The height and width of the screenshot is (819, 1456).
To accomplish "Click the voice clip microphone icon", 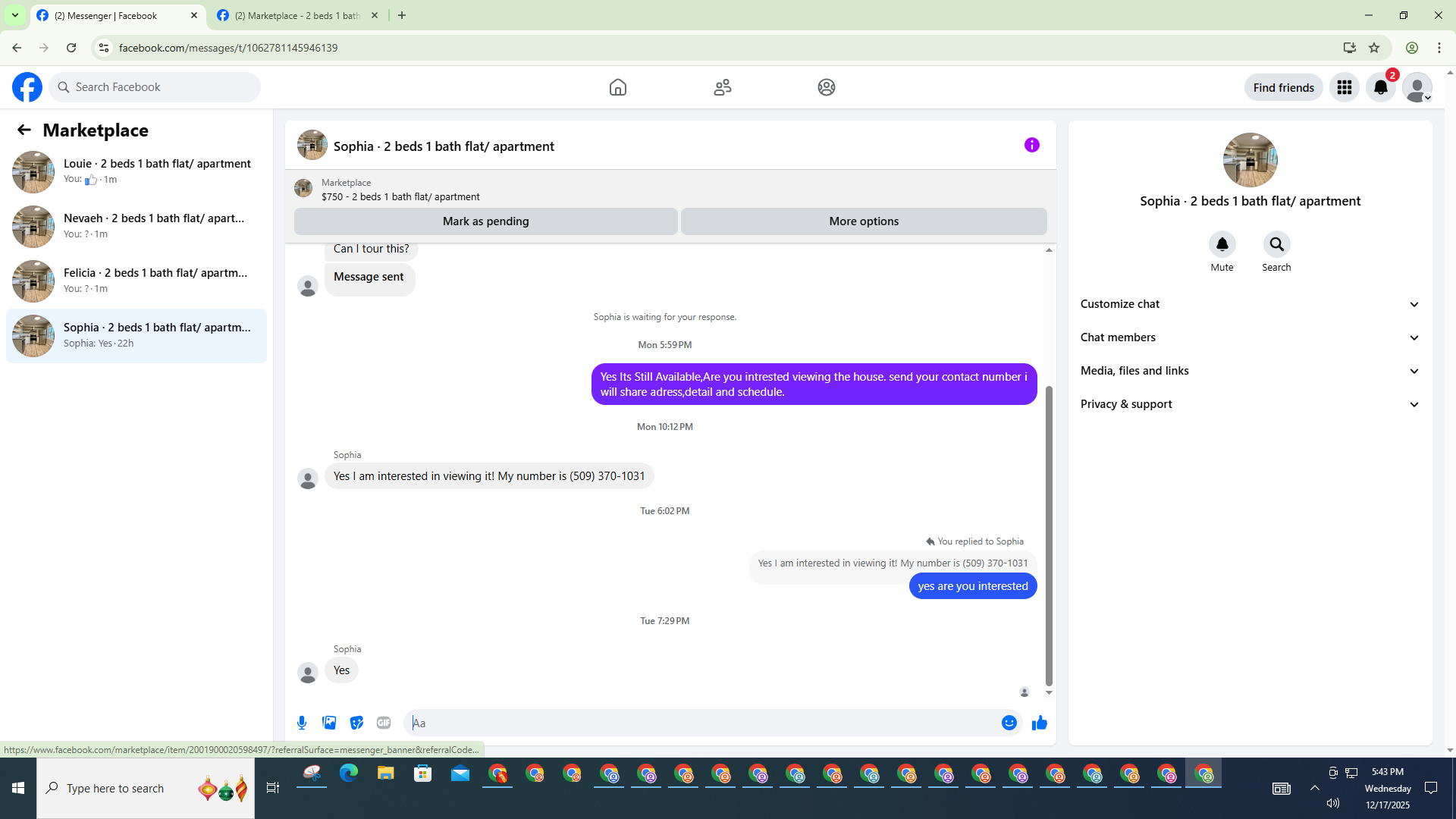I will coord(302,723).
